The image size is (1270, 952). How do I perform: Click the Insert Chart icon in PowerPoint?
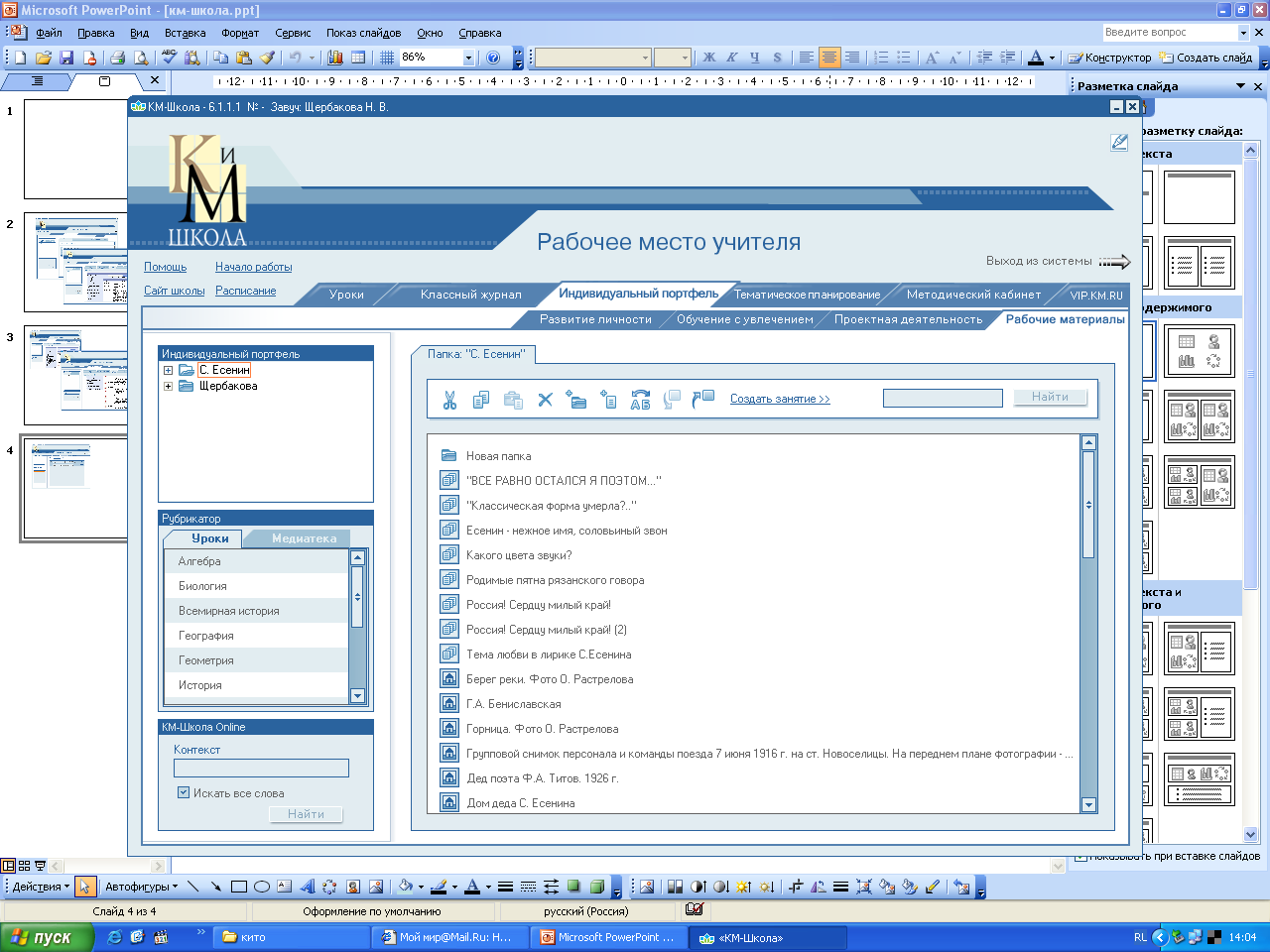tap(335, 58)
